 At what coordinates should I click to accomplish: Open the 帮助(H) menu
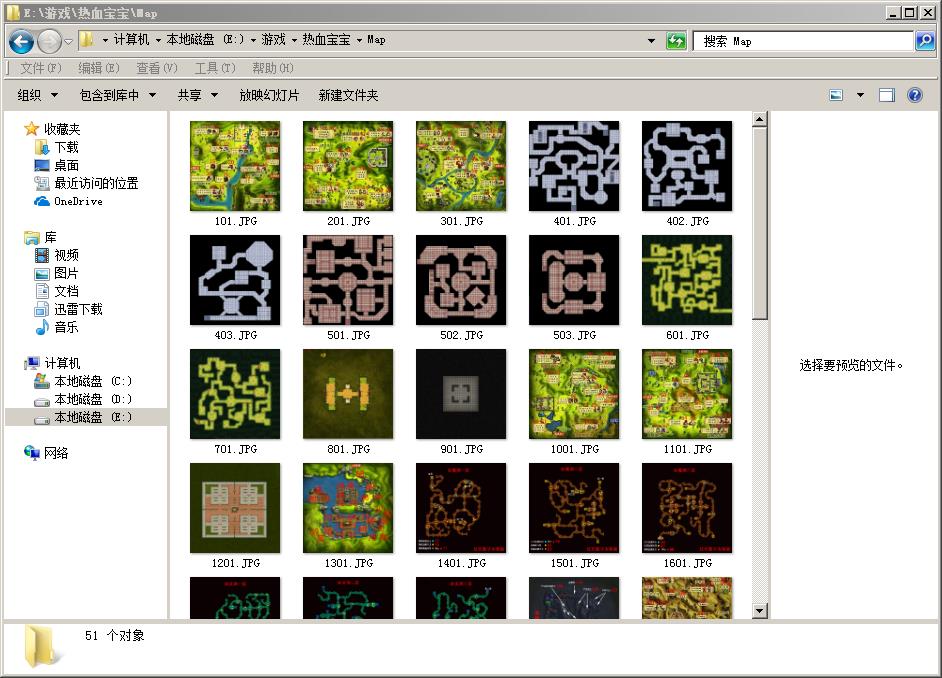(x=272, y=68)
